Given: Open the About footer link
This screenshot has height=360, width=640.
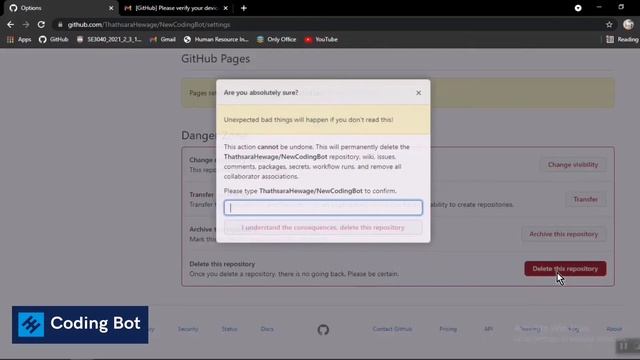Looking at the screenshot, I should pos(614,329).
